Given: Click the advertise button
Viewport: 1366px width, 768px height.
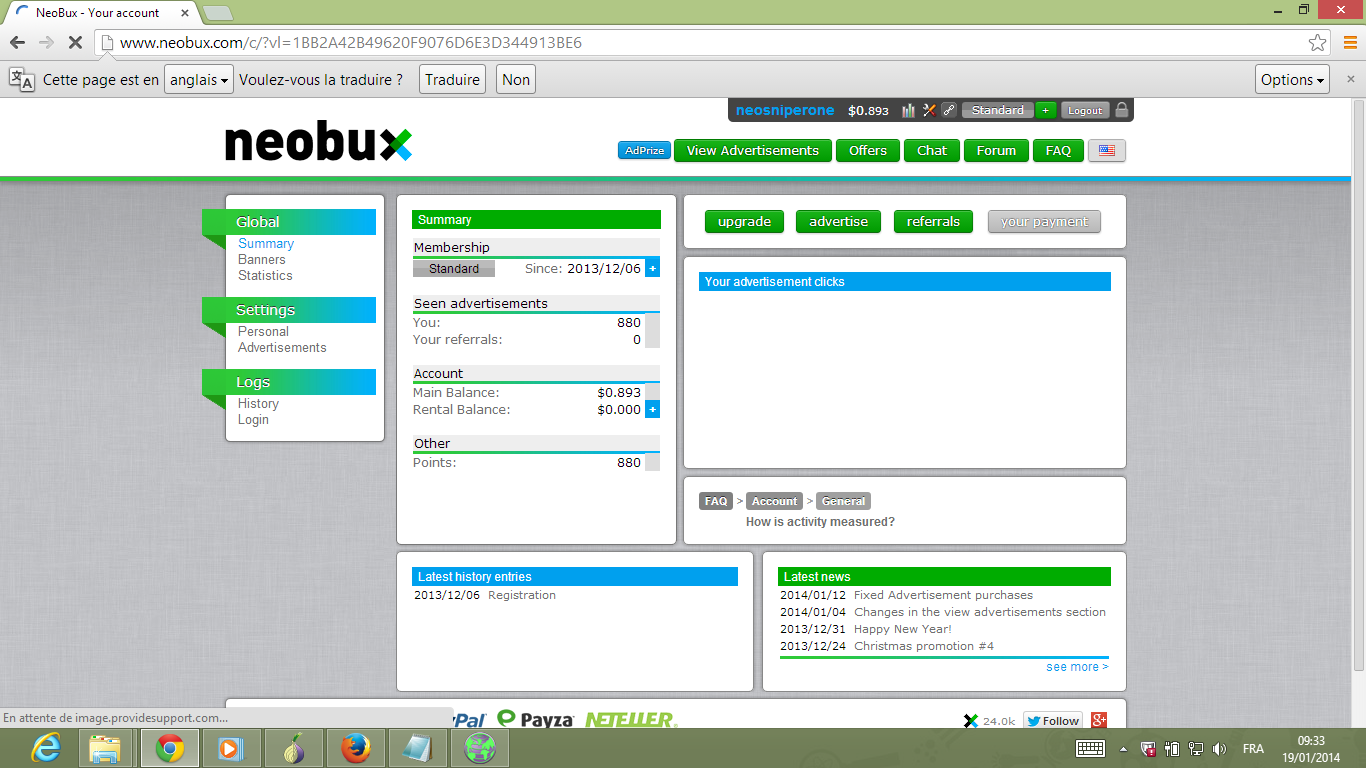Looking at the screenshot, I should pos(839,222).
